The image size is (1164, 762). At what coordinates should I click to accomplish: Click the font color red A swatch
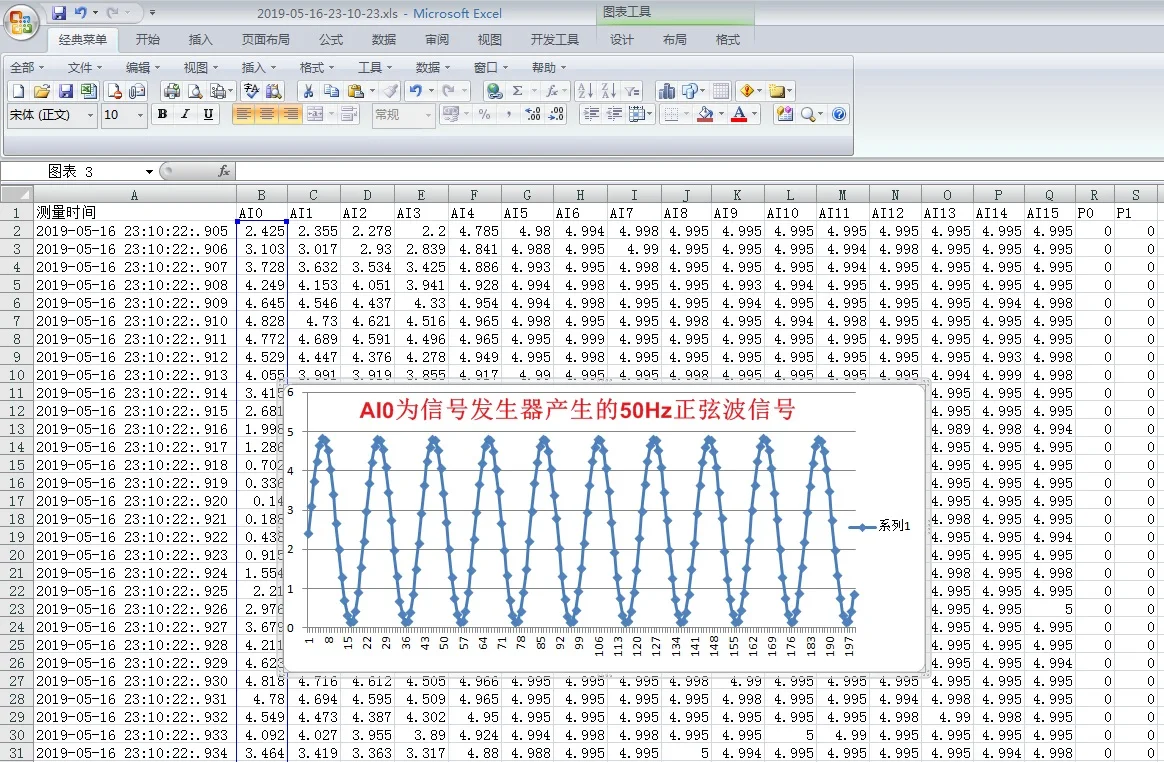coord(738,115)
